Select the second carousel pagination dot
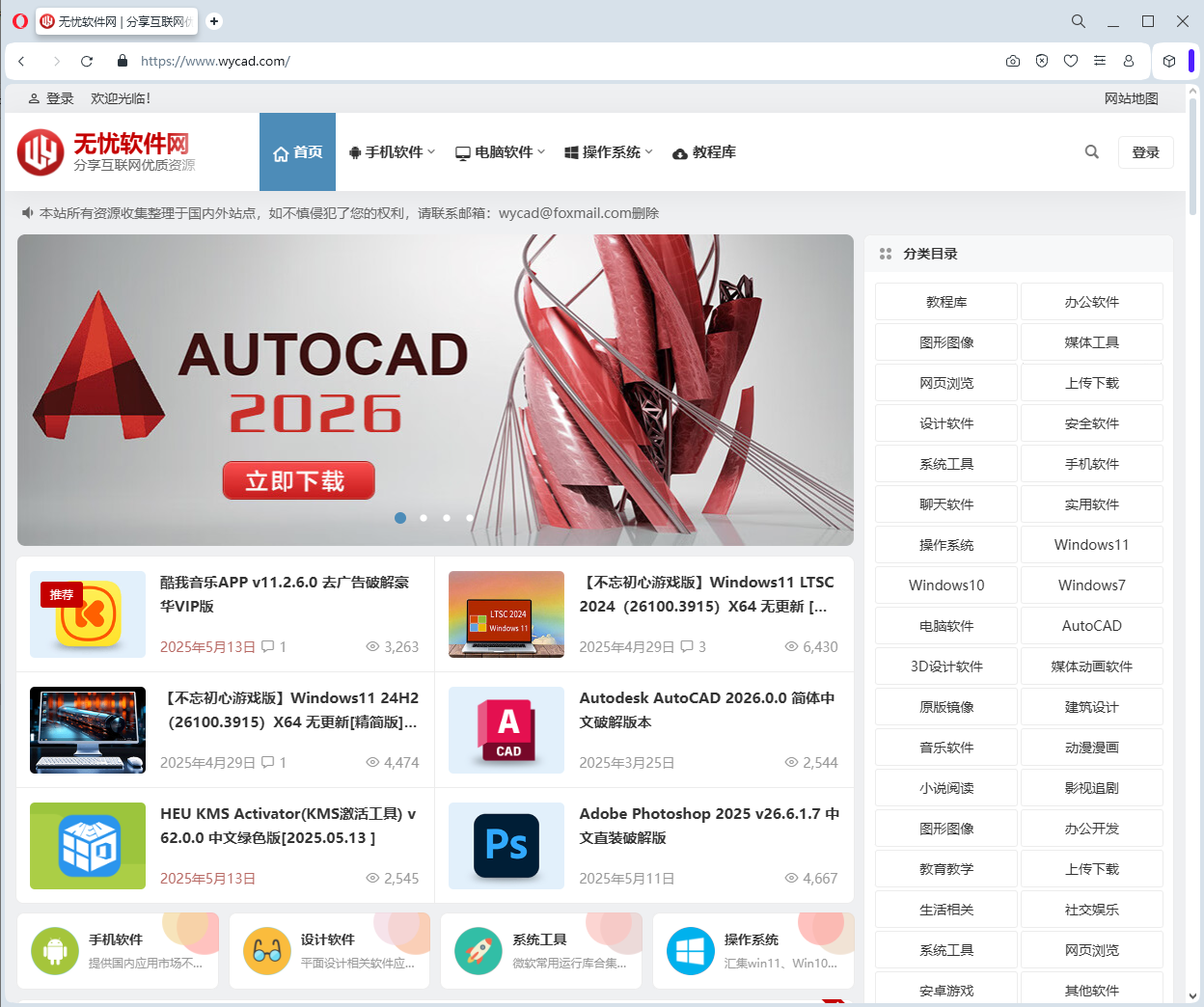 point(424,518)
